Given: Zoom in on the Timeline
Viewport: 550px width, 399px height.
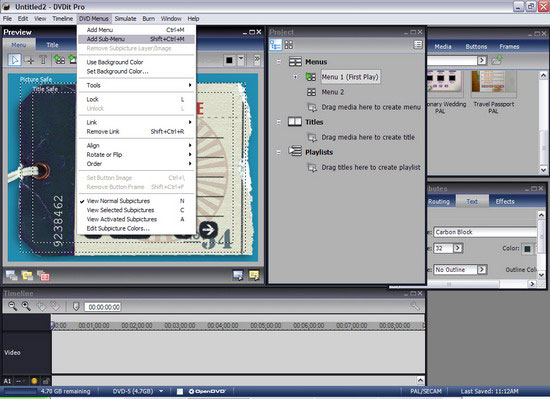Looking at the screenshot, I should pos(26,306).
